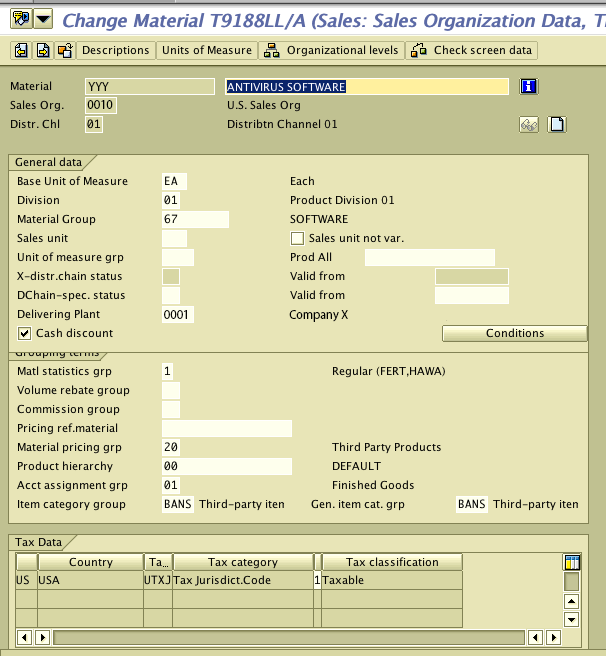
Task: Click the DChain-spec. status field
Action: pyautogui.click(x=171, y=295)
